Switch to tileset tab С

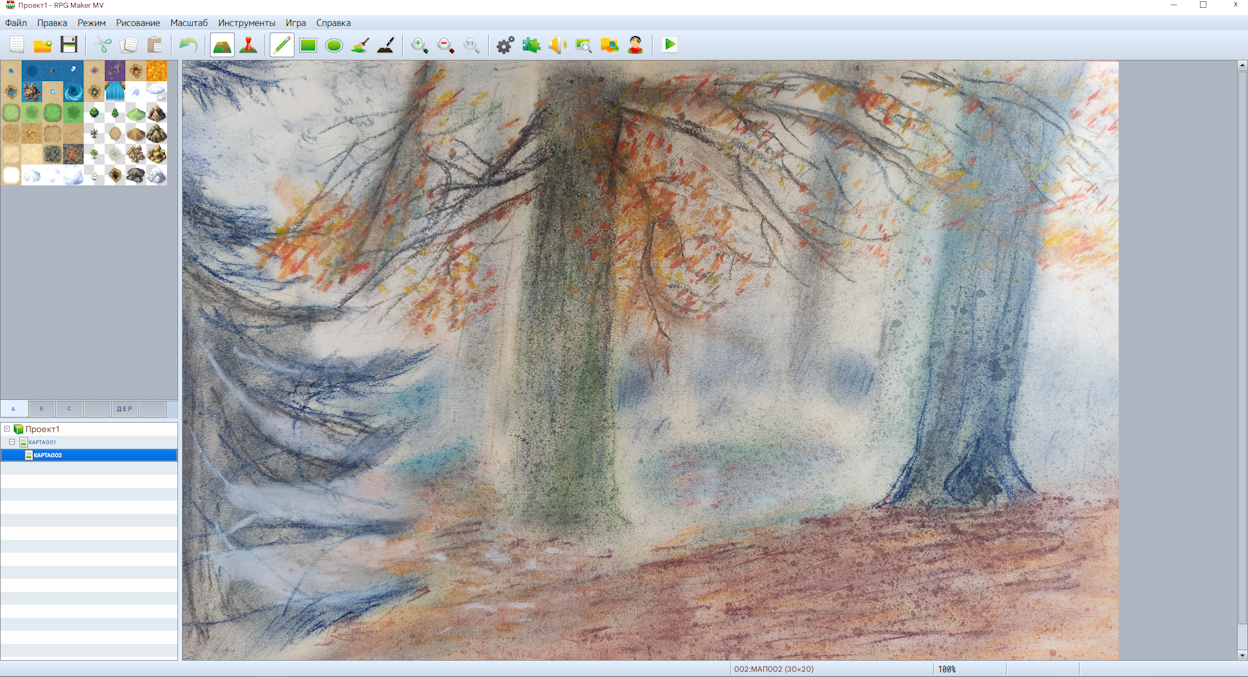click(70, 409)
